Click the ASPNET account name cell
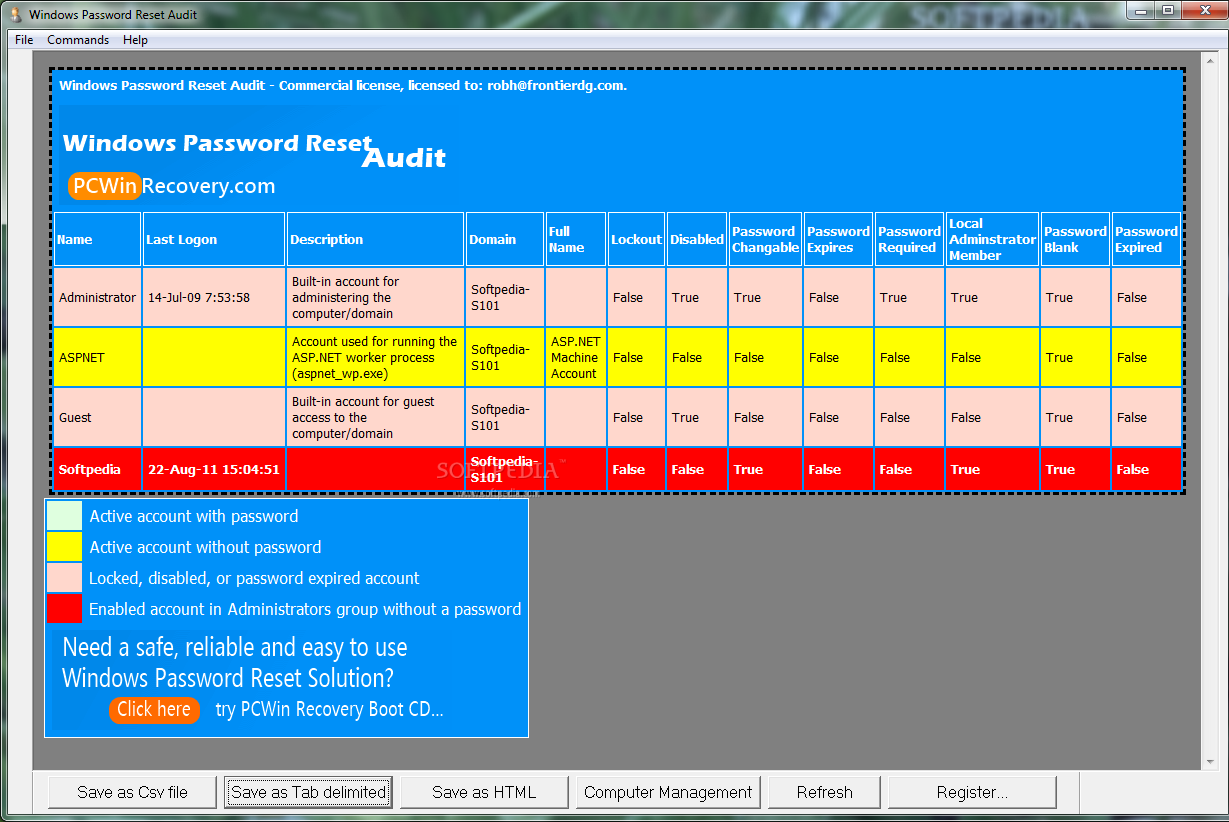1229x822 pixels. point(97,357)
